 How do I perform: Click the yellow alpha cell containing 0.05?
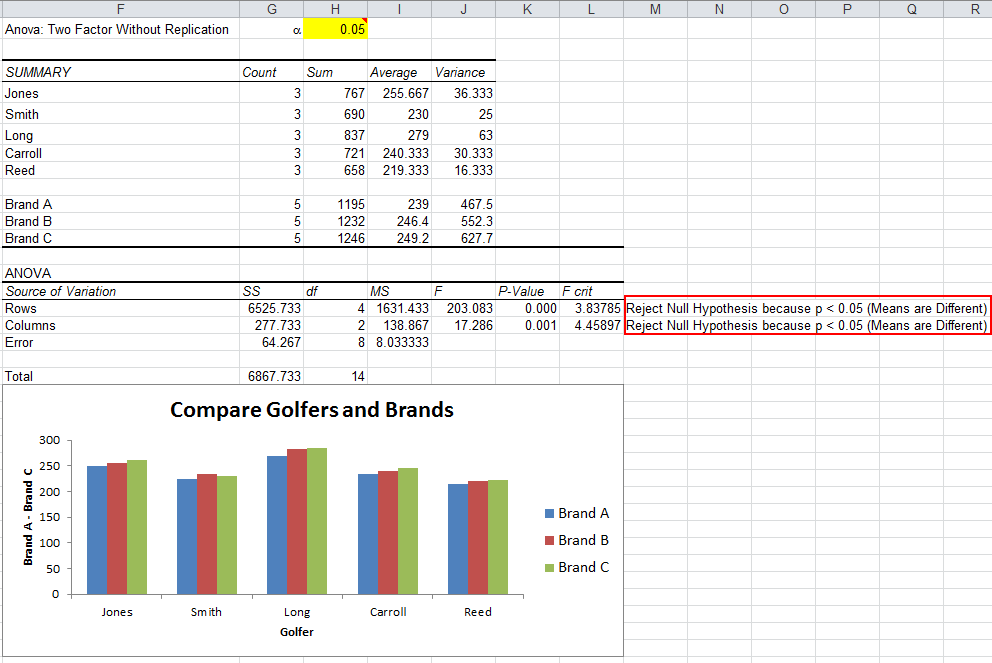335,30
